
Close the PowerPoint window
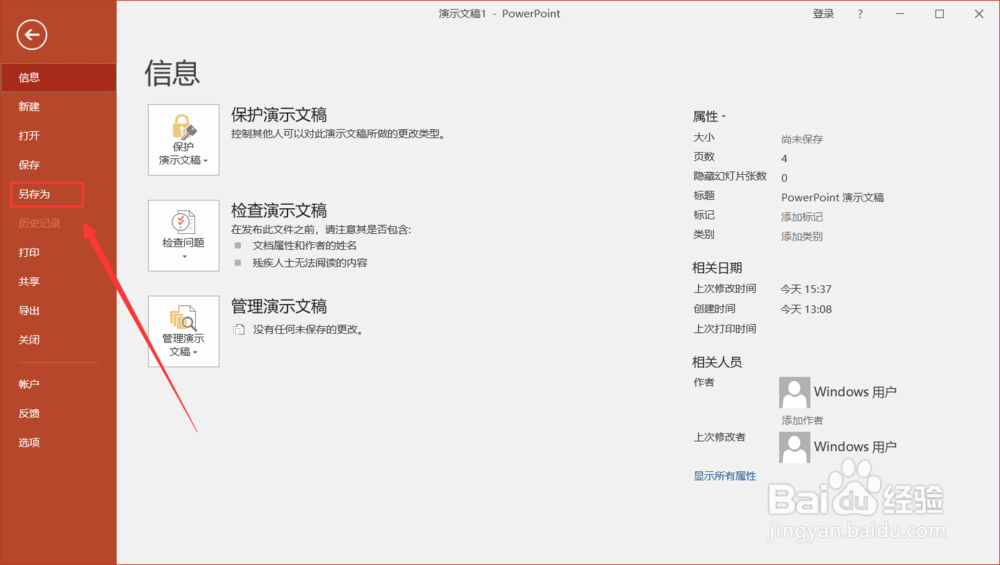point(979,14)
